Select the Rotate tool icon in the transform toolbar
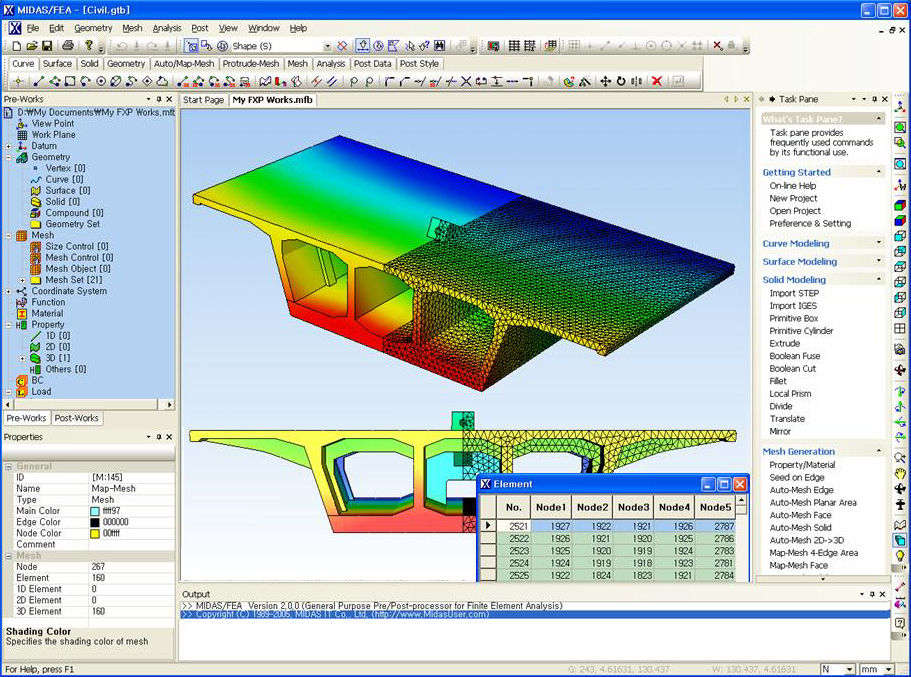The image size is (911, 677). click(x=621, y=84)
